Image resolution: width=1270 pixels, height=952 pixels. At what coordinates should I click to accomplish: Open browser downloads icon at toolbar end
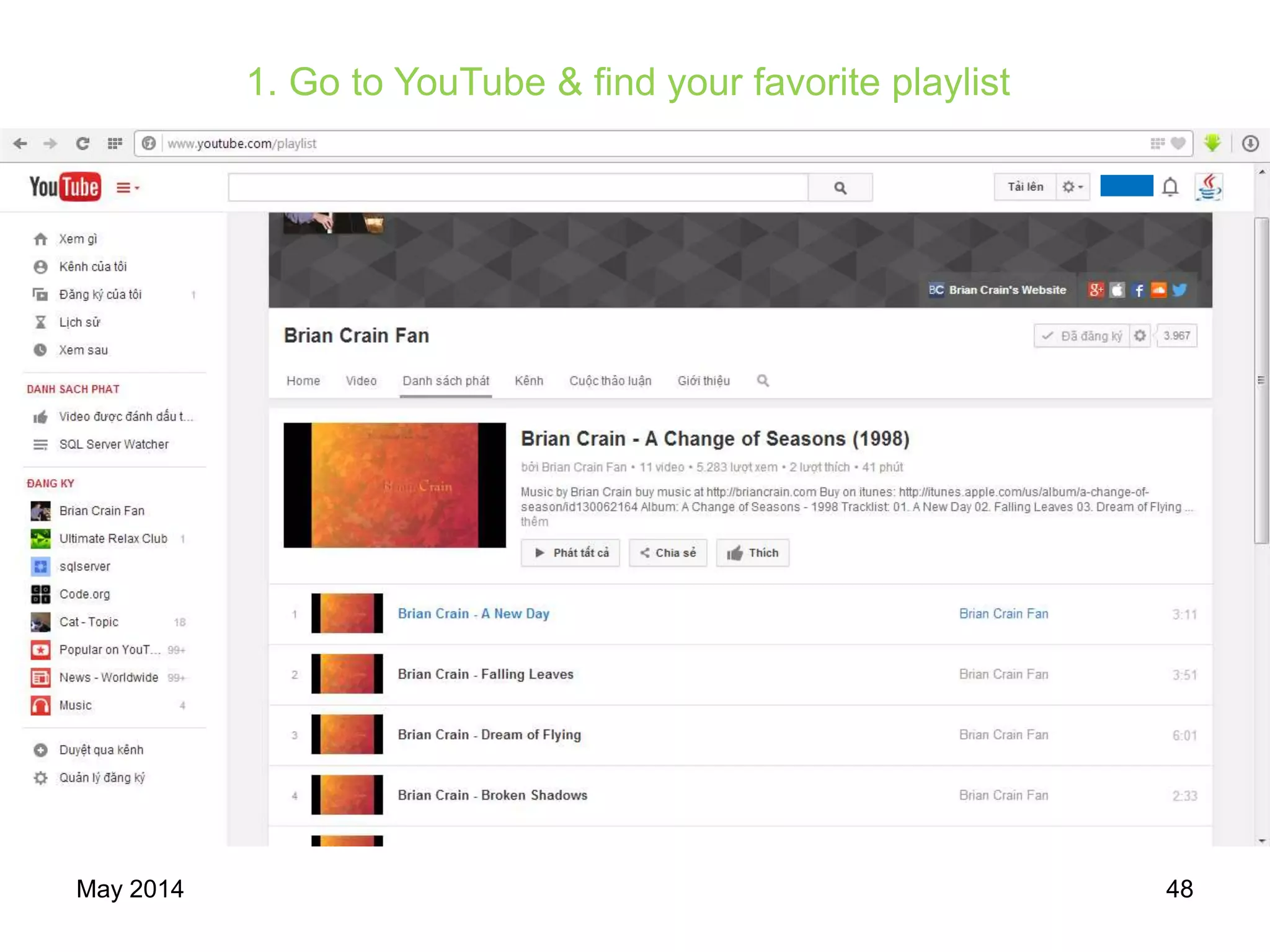click(x=1250, y=144)
